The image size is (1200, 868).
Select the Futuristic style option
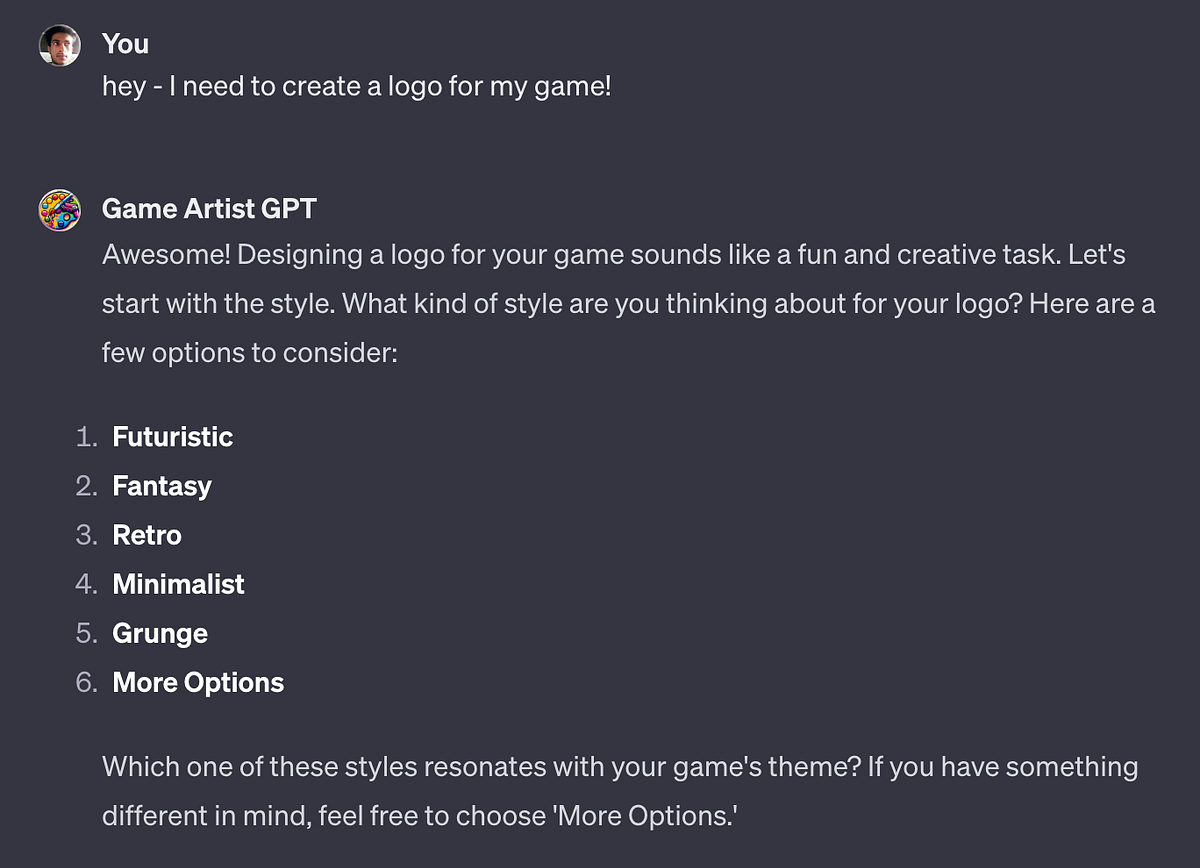(x=172, y=437)
